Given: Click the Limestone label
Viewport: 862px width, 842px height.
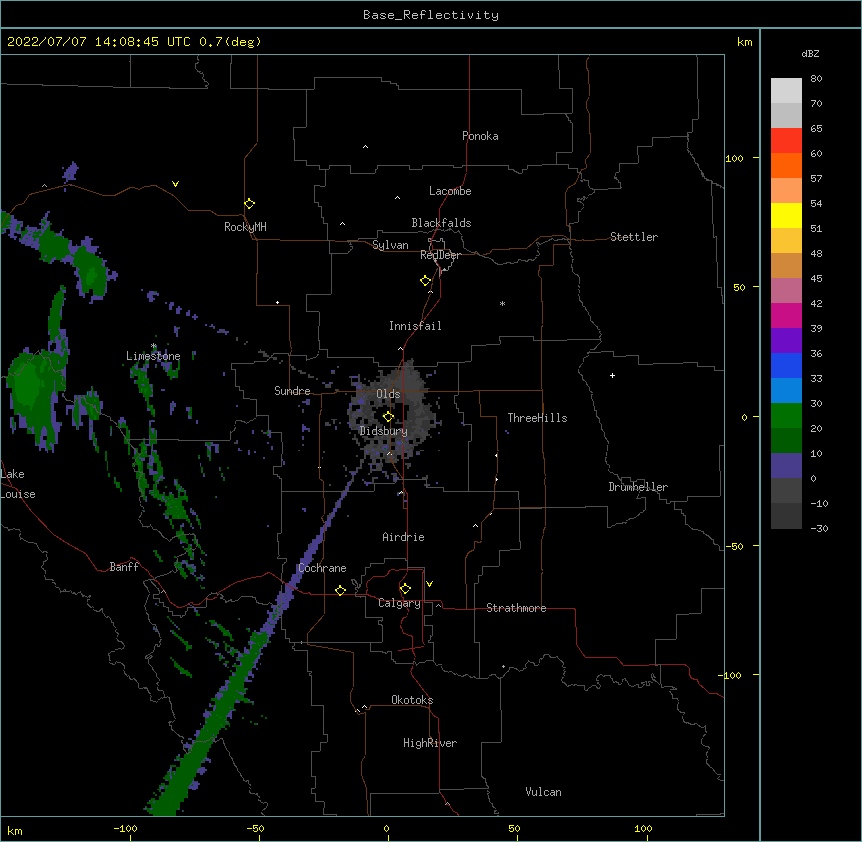Looking at the screenshot, I should pos(153,356).
